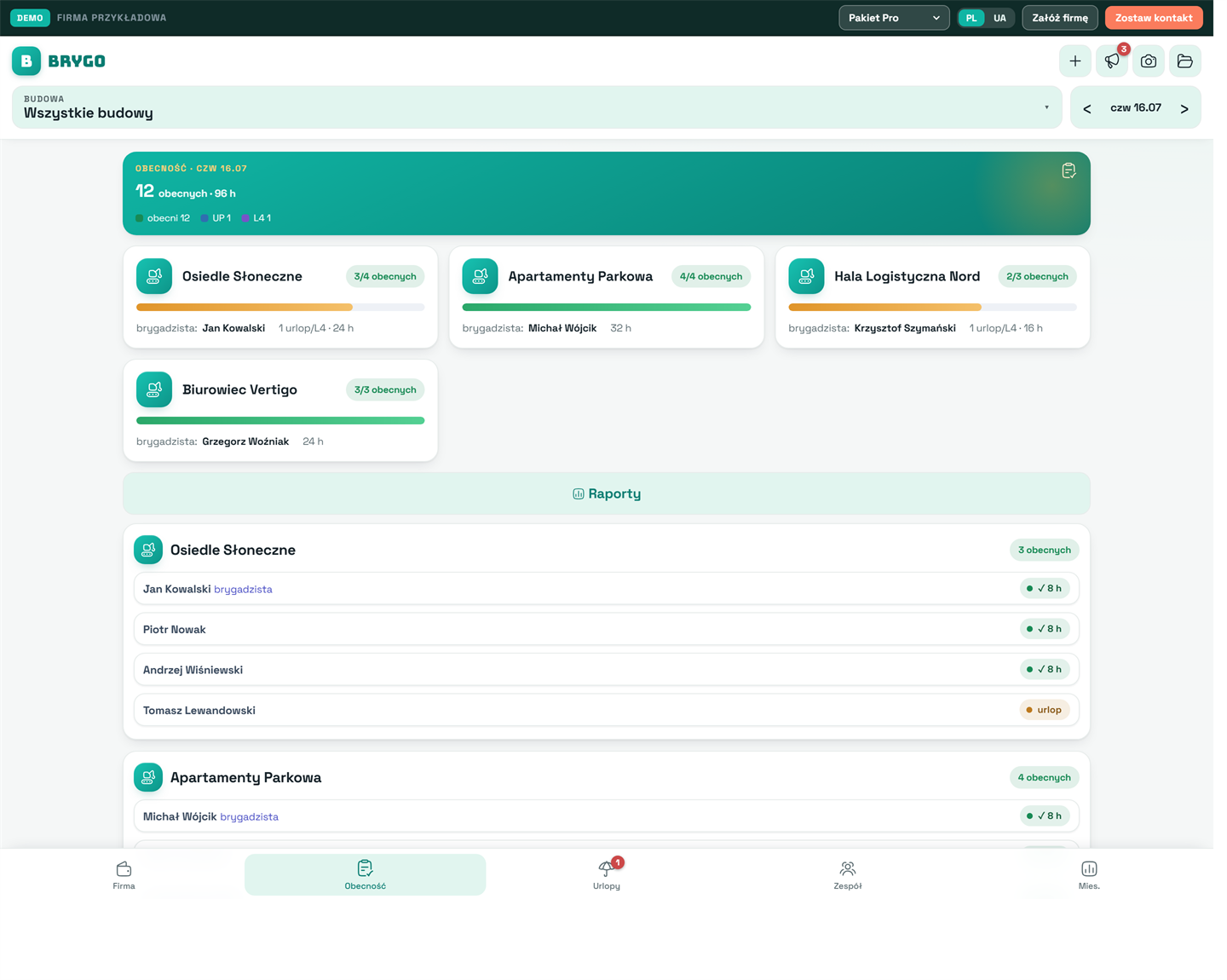The image size is (1227, 980).
Task: Click the Brygo logo icon
Action: (x=26, y=61)
